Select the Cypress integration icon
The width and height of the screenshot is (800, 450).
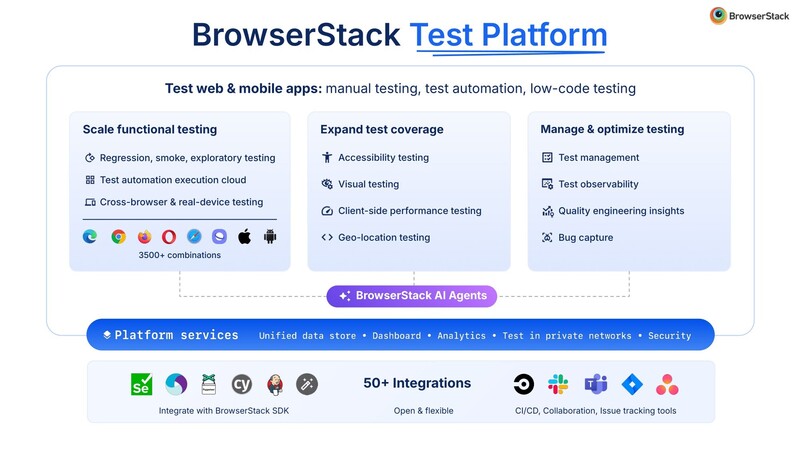coord(241,384)
